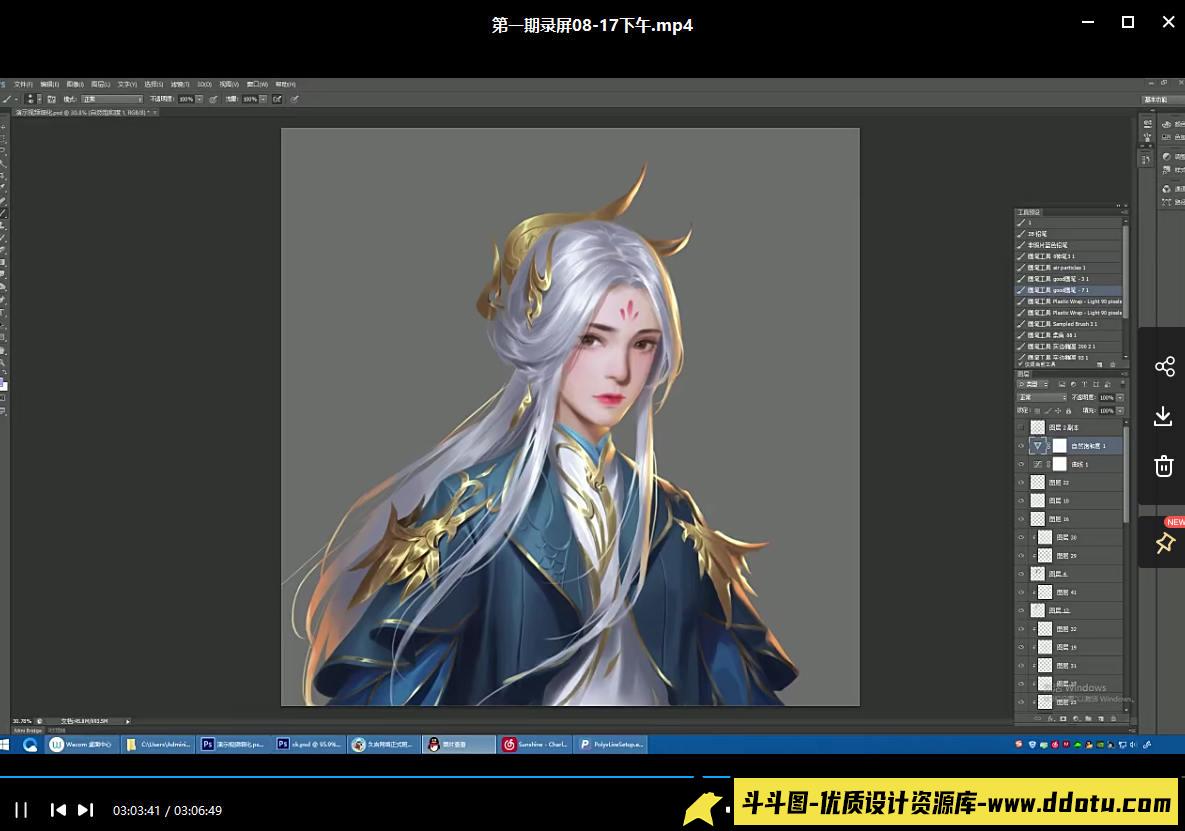Delete tool preset trash icon
The width and height of the screenshot is (1185, 831).
click(x=1112, y=364)
